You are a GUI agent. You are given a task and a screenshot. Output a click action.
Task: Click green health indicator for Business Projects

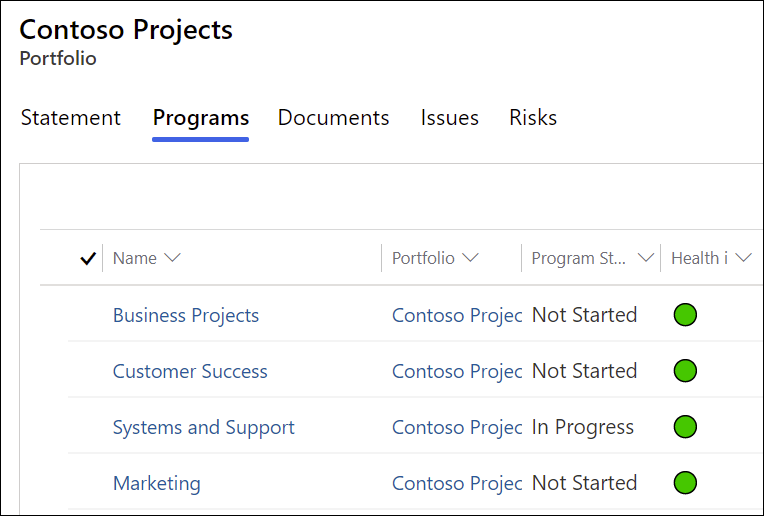[685, 315]
